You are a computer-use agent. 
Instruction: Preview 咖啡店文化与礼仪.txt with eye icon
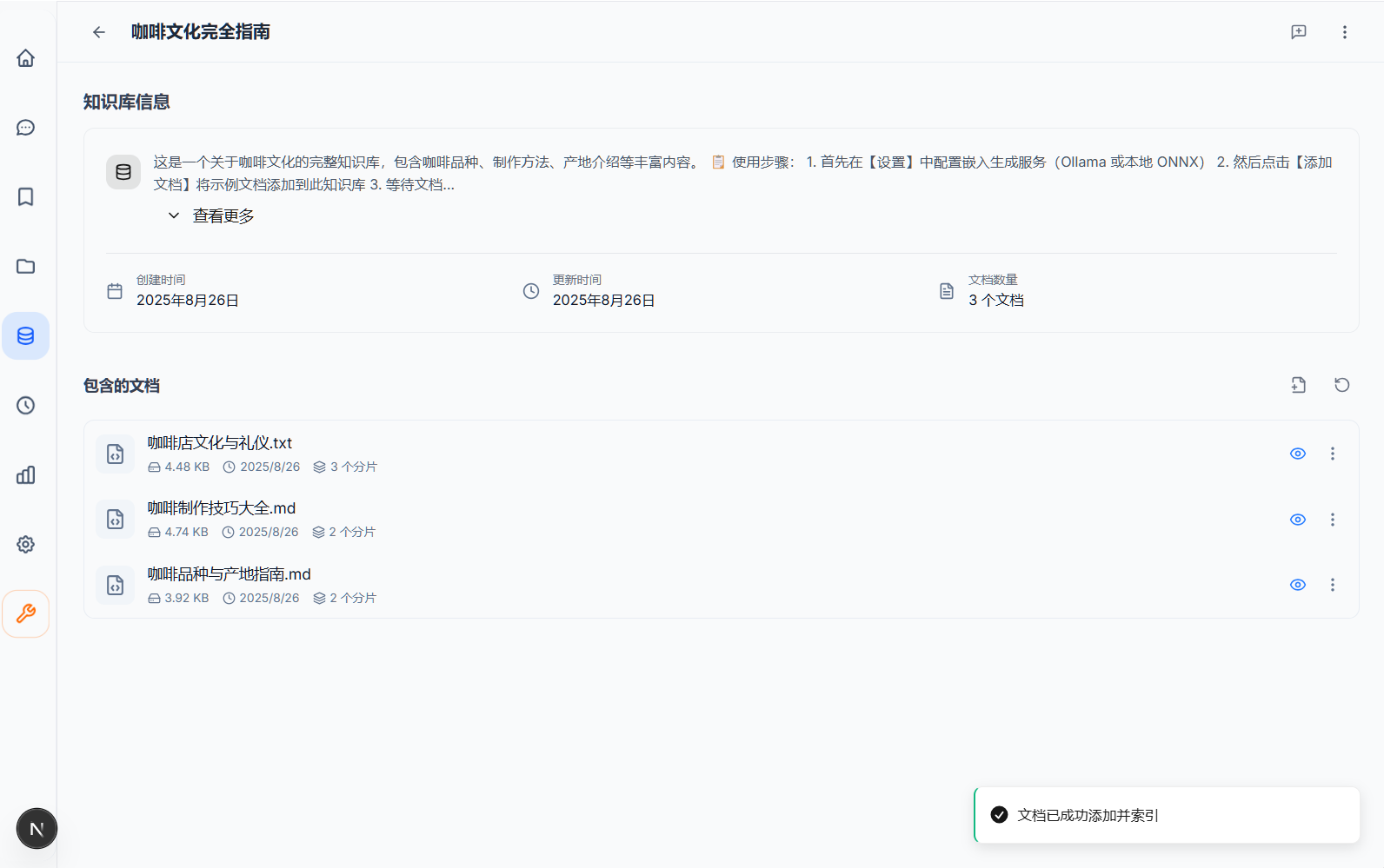[x=1297, y=454]
